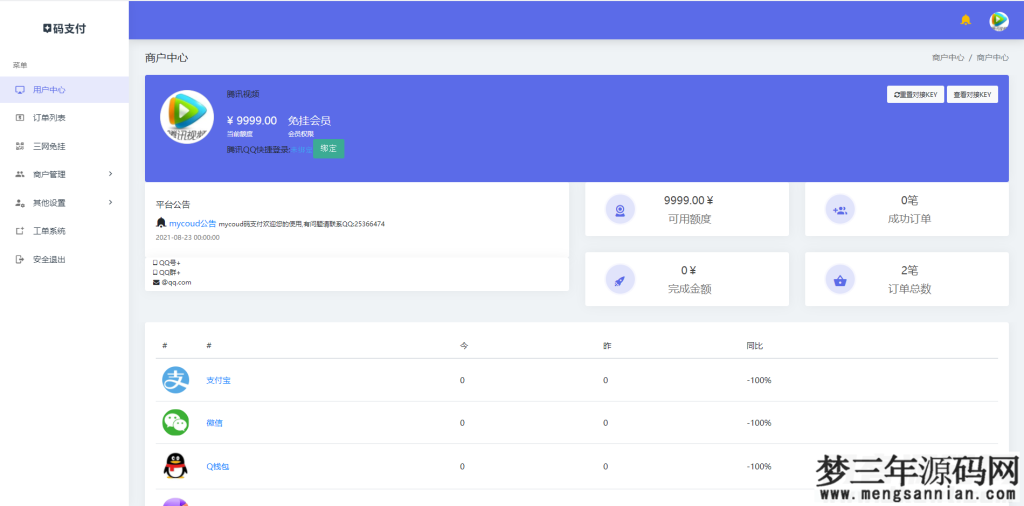Open the mycoud公告 announcement link
The image size is (1024, 506).
pyautogui.click(x=192, y=223)
